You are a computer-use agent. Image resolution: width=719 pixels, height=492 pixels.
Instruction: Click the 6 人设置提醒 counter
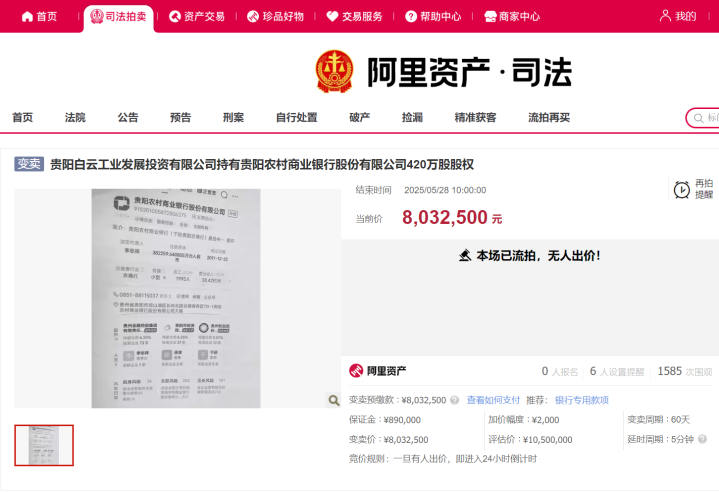(x=617, y=371)
